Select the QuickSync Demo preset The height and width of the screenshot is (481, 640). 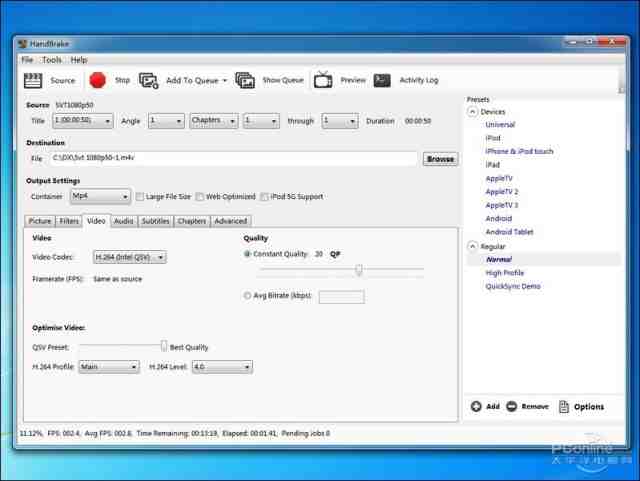513,286
